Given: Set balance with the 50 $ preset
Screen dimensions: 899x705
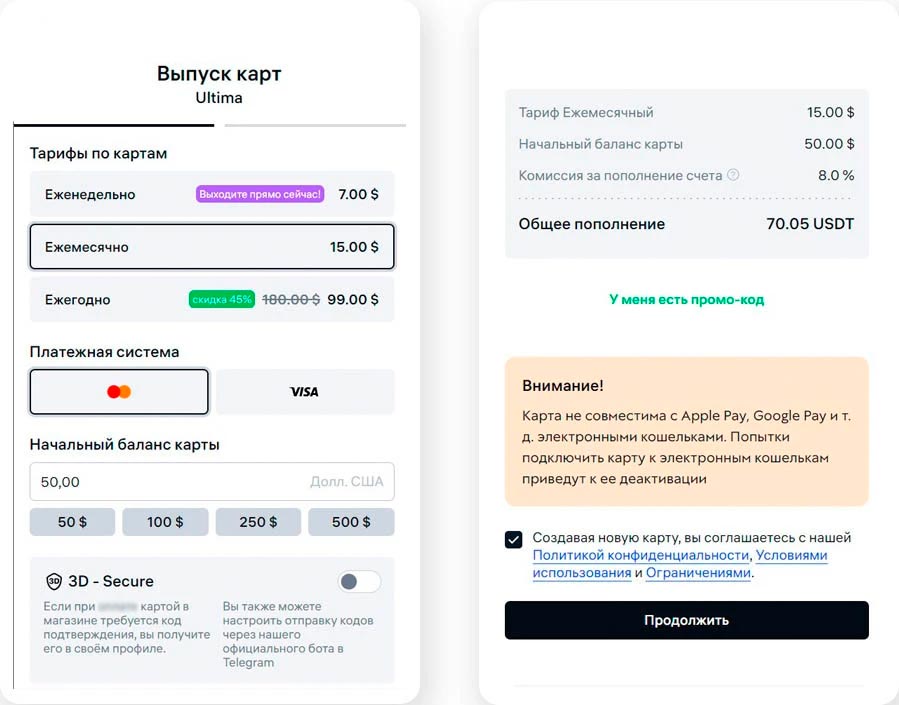Looking at the screenshot, I should pos(73,522).
